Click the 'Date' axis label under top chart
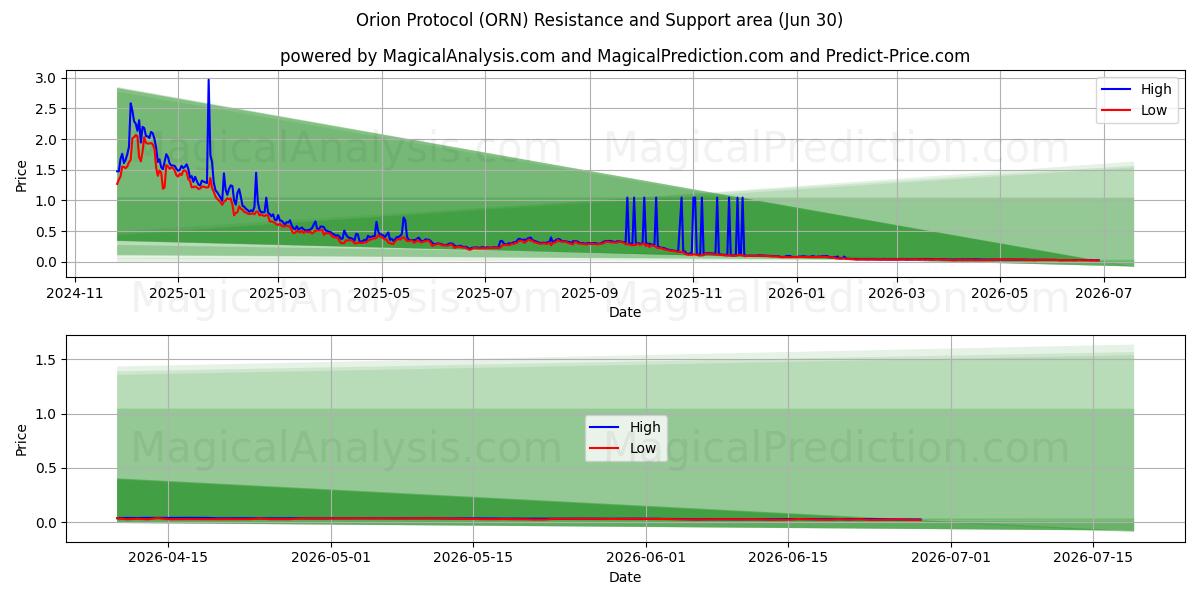Image resolution: width=1200 pixels, height=600 pixels. click(625, 313)
